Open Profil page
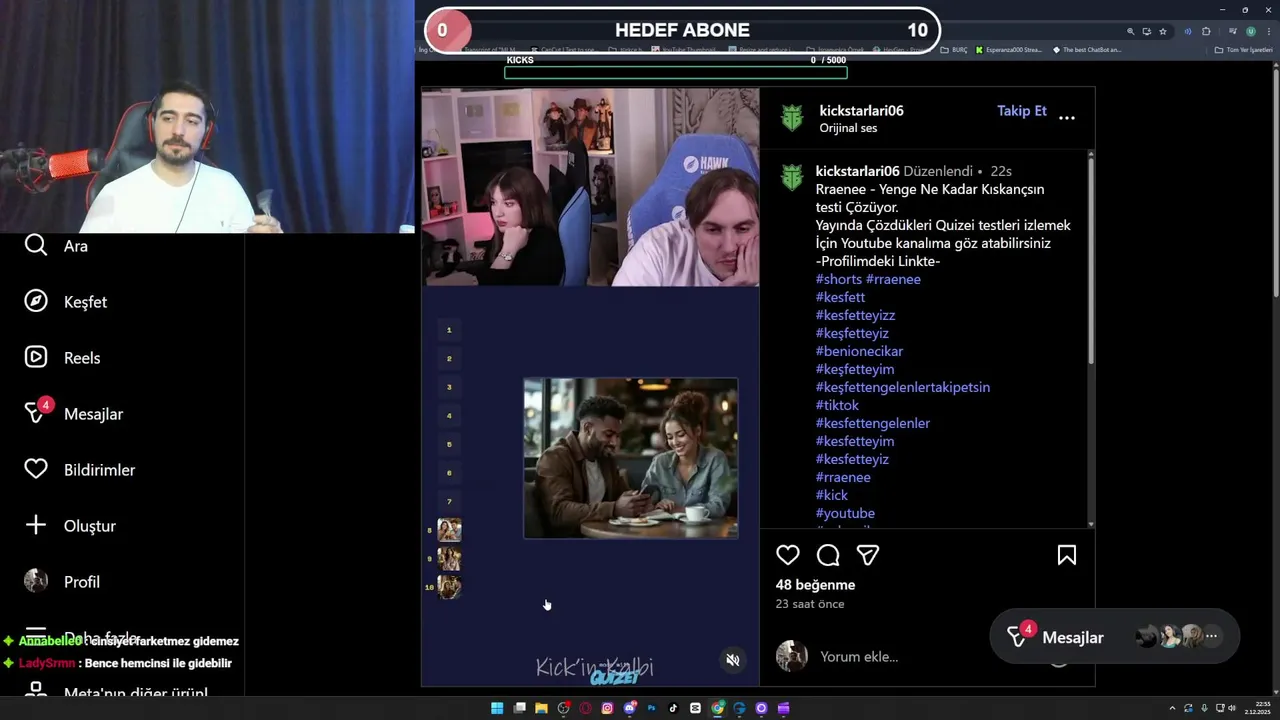This screenshot has width=1280, height=720. 61,582
